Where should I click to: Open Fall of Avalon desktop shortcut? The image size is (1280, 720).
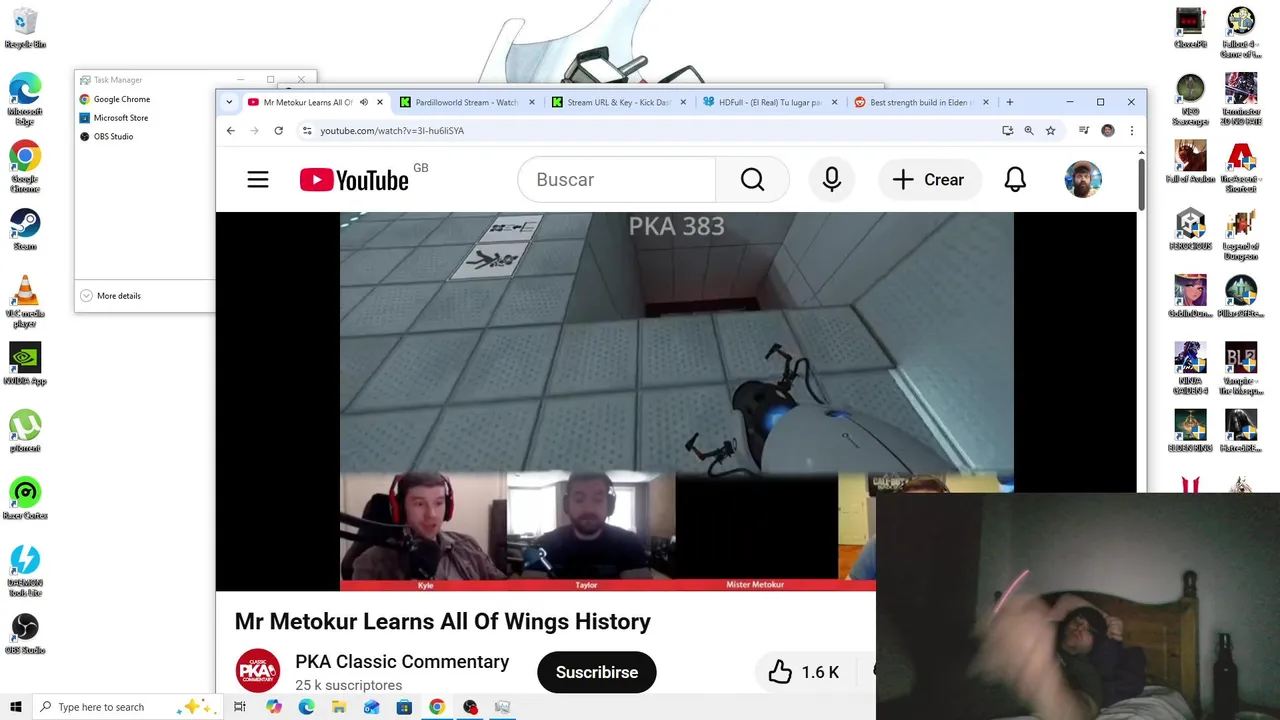click(x=1190, y=162)
